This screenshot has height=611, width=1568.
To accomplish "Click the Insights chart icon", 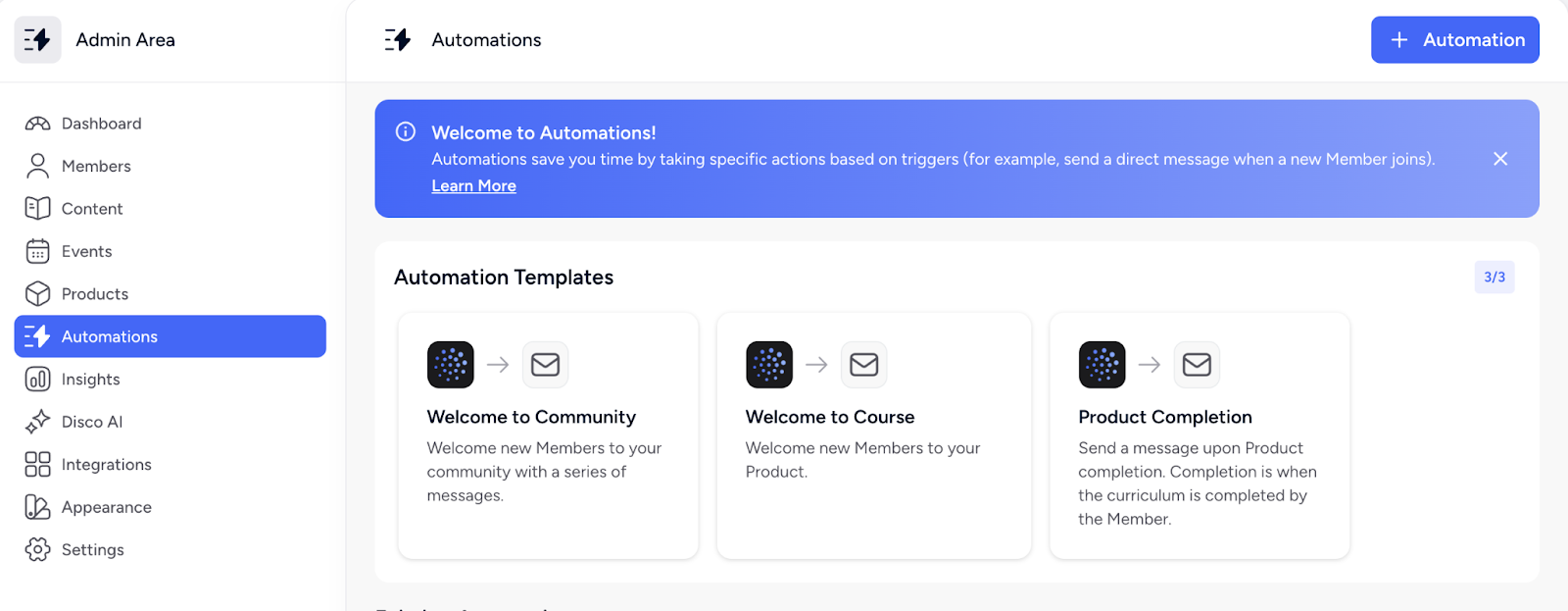I will coord(37,380).
